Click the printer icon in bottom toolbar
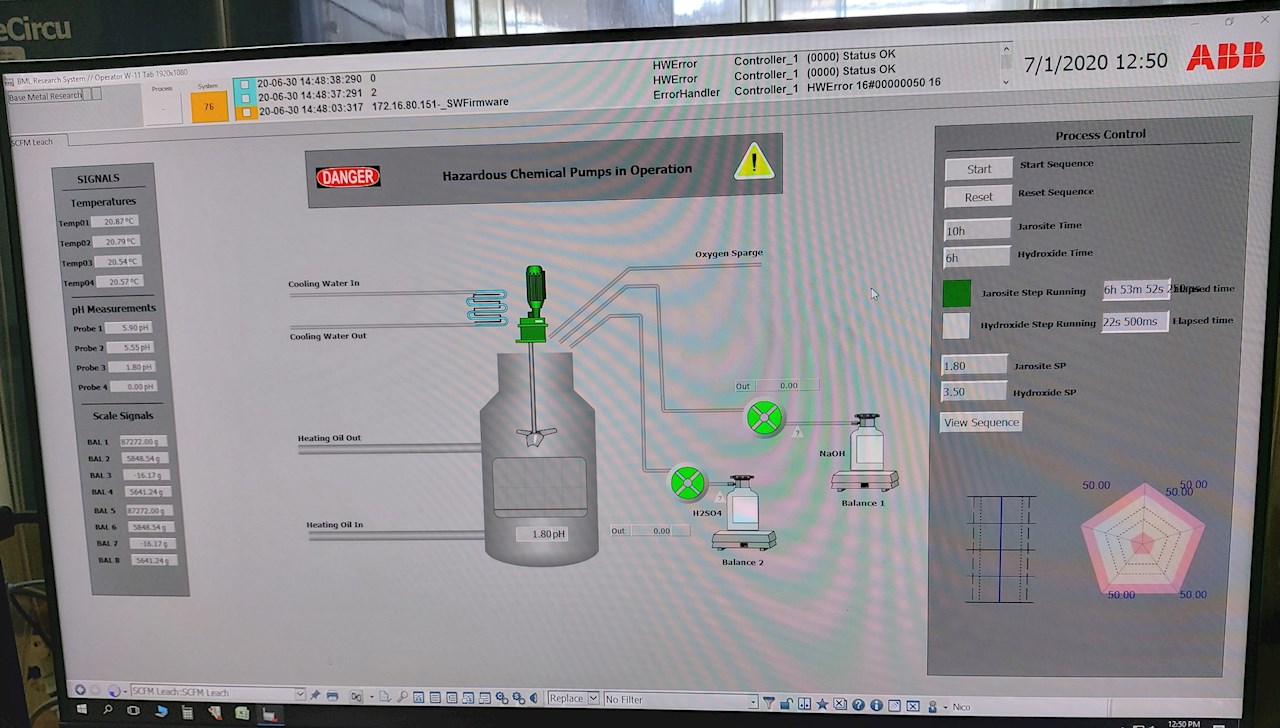 tap(332, 696)
